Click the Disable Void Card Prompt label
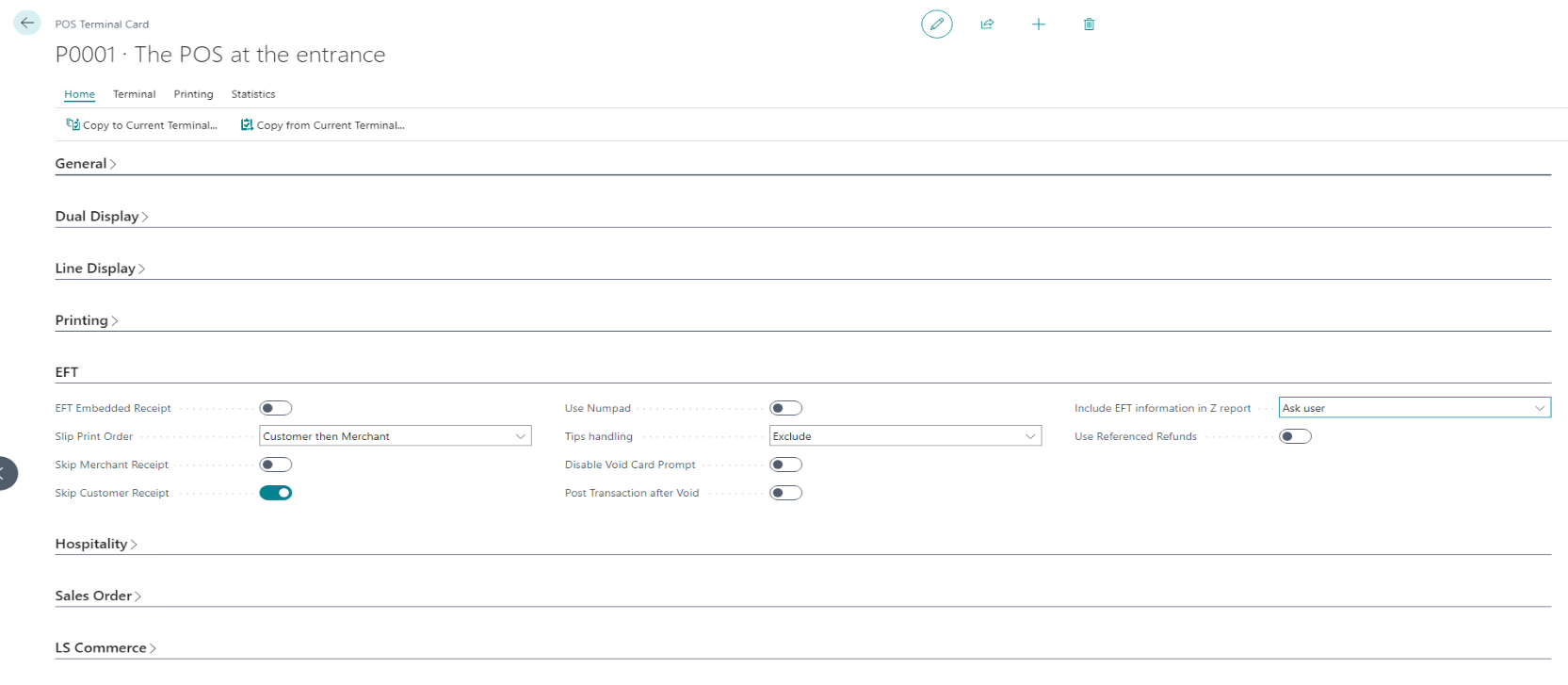Screen dimensions: 1568x685 point(630,465)
